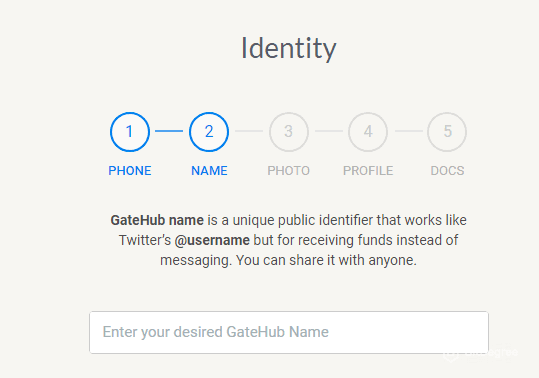Select the NAME step label
This screenshot has width=539, height=378.
(x=209, y=171)
